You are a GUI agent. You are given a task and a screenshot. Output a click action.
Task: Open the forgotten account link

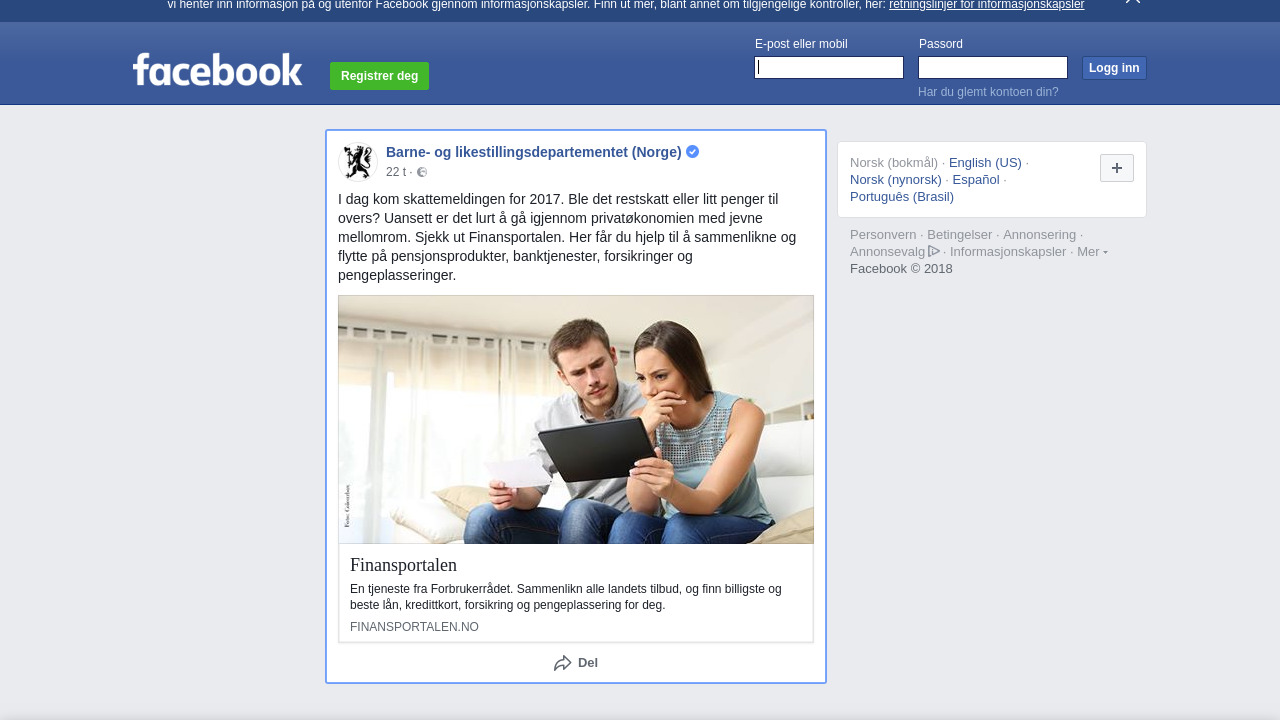click(988, 92)
